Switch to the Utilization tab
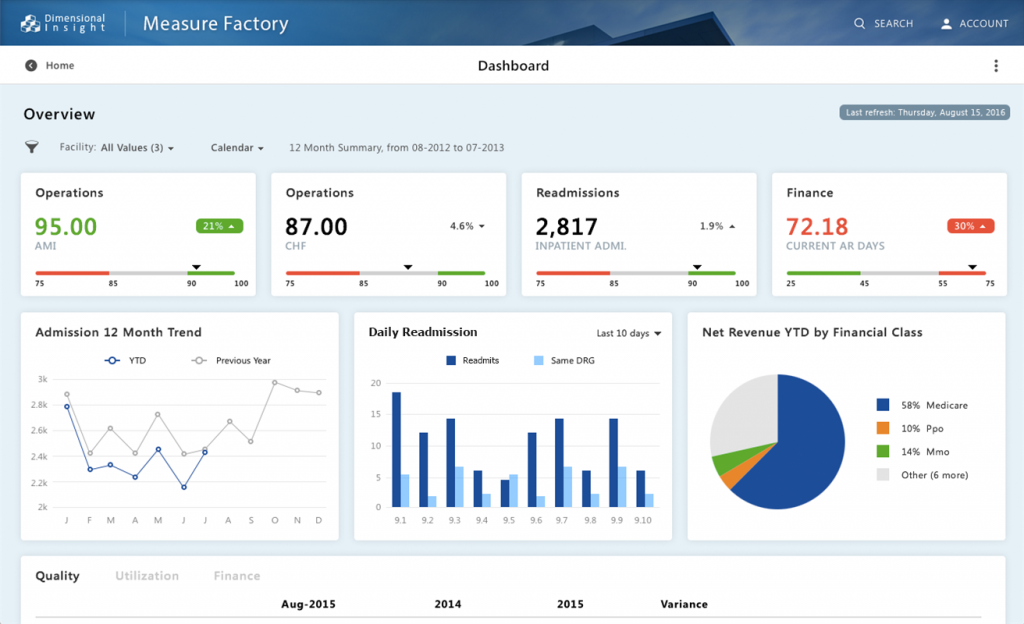Image resolution: width=1024 pixels, height=624 pixels. 147,576
